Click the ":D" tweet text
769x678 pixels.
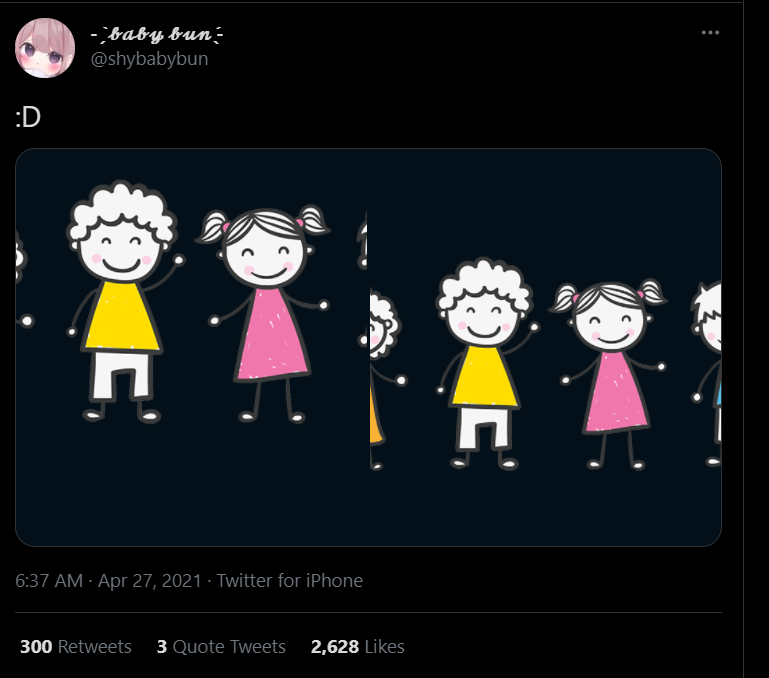click(28, 117)
